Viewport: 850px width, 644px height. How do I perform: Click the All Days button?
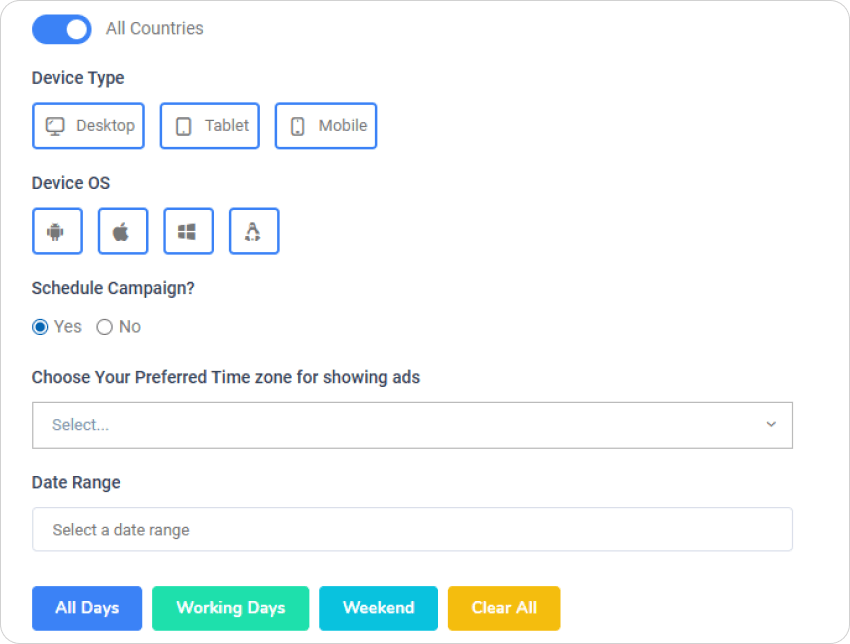point(87,608)
